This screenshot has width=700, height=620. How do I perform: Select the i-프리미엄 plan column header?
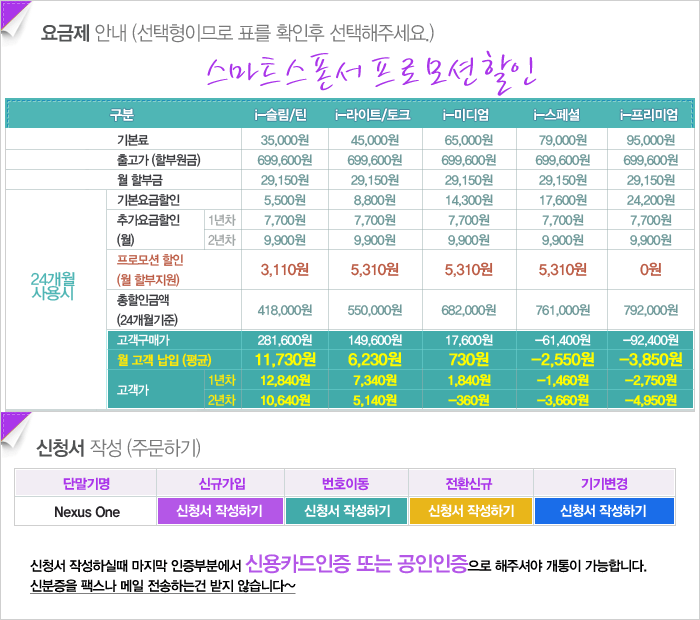[x=649, y=114]
